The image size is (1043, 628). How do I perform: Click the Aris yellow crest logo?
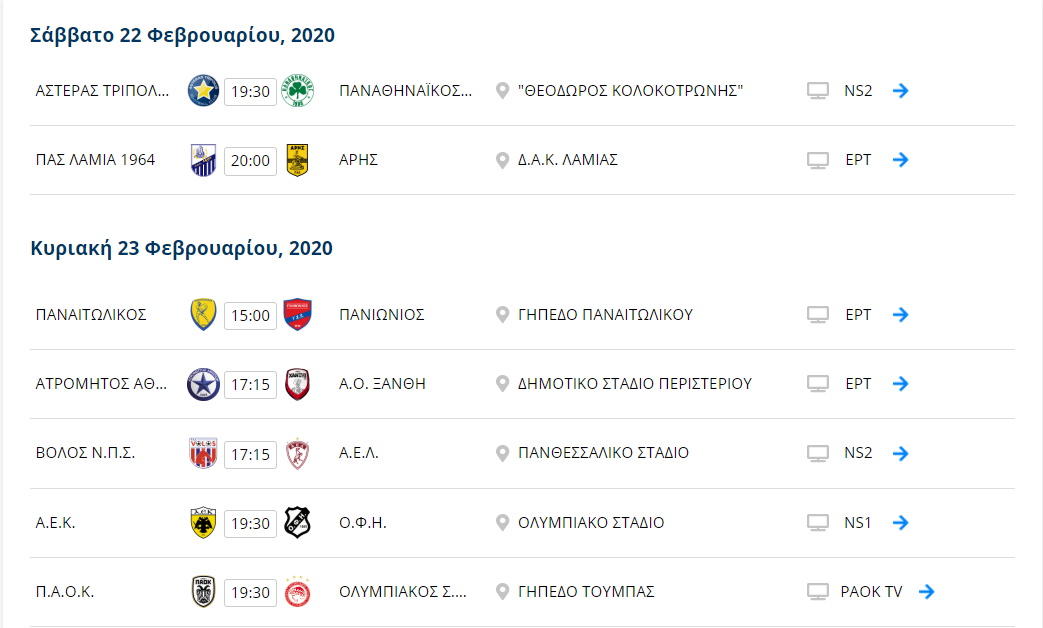pos(297,160)
